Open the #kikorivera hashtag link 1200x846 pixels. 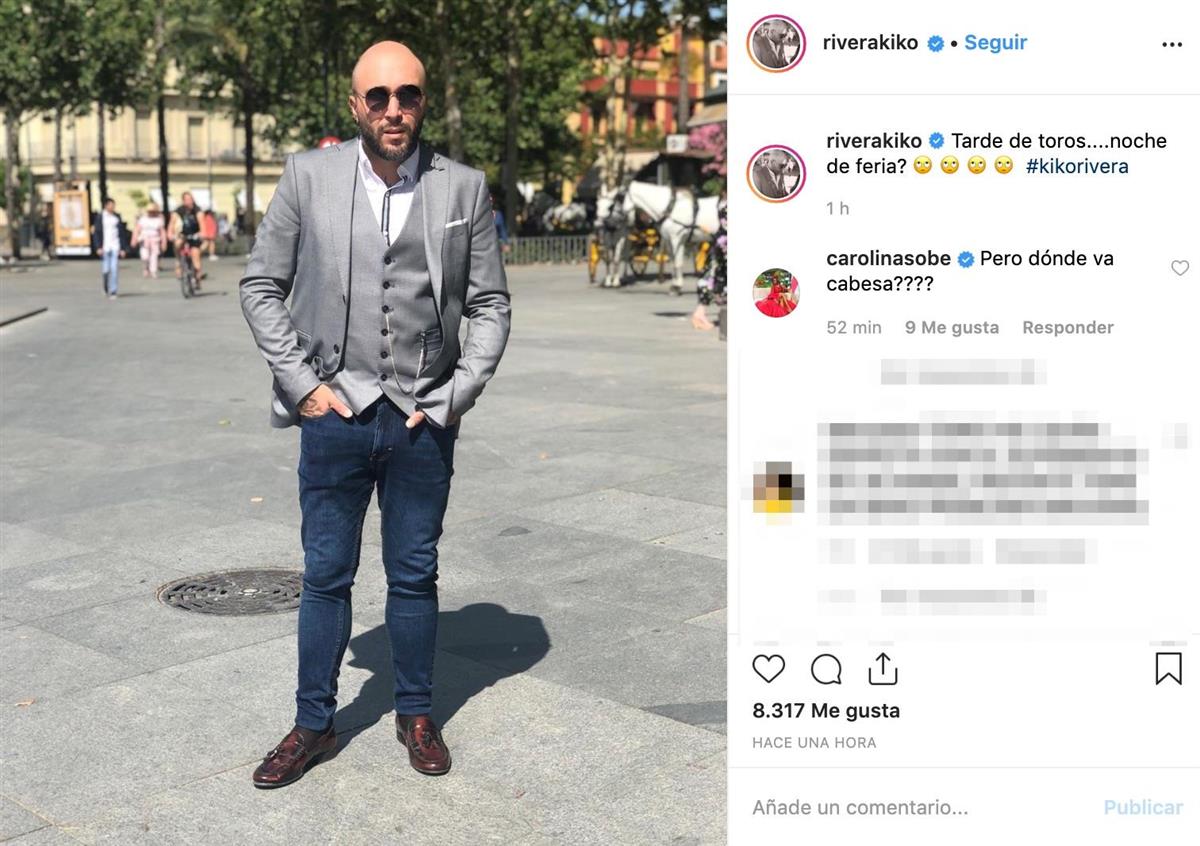1077,167
